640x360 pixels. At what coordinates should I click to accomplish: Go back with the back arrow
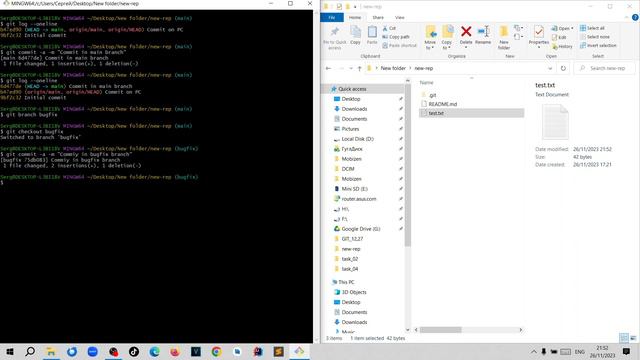pyautogui.click(x=329, y=68)
